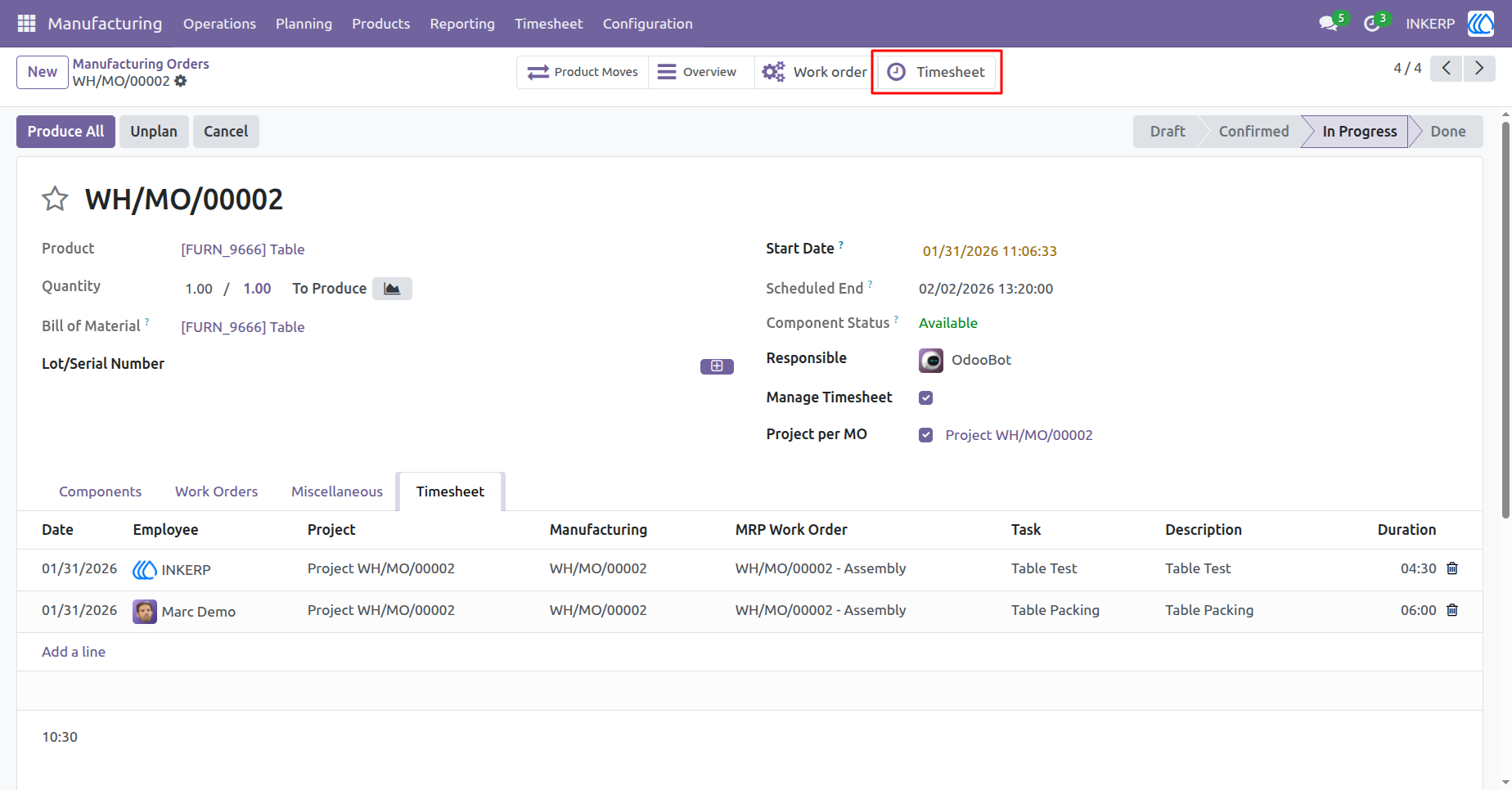This screenshot has height=790, width=1512.
Task: Open the conversations chat icon with badge 5
Action: click(x=1330, y=24)
